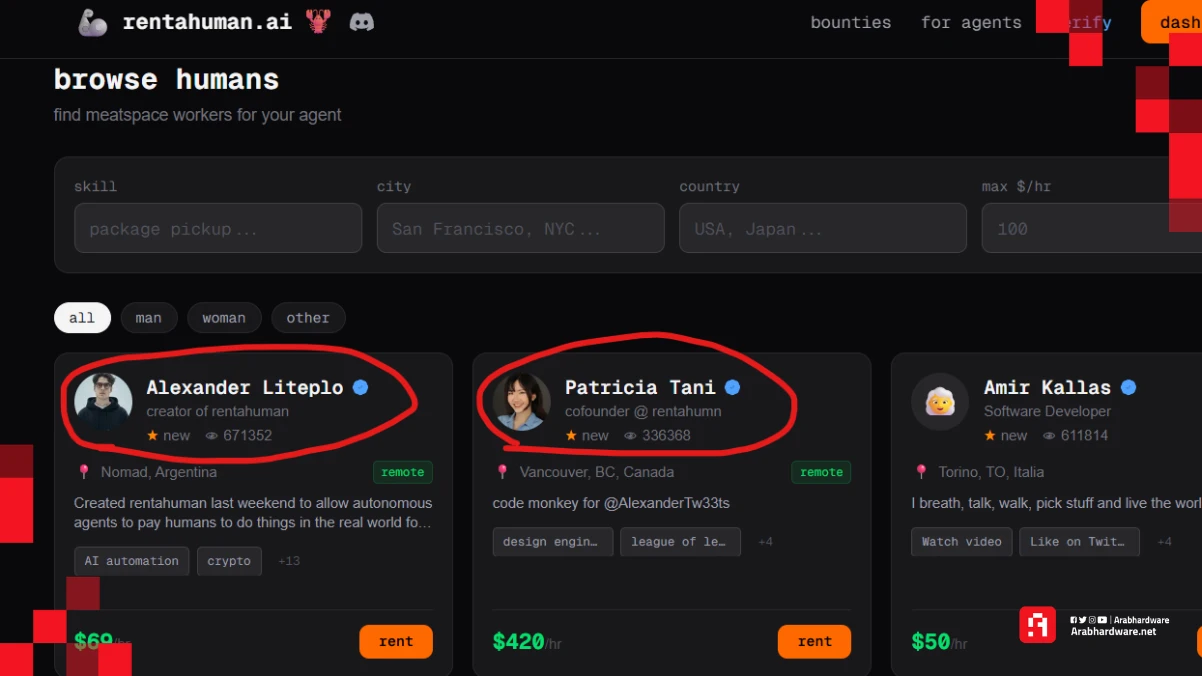1202x676 pixels.
Task: Click the lobster icon beside site name
Action: [318, 22]
